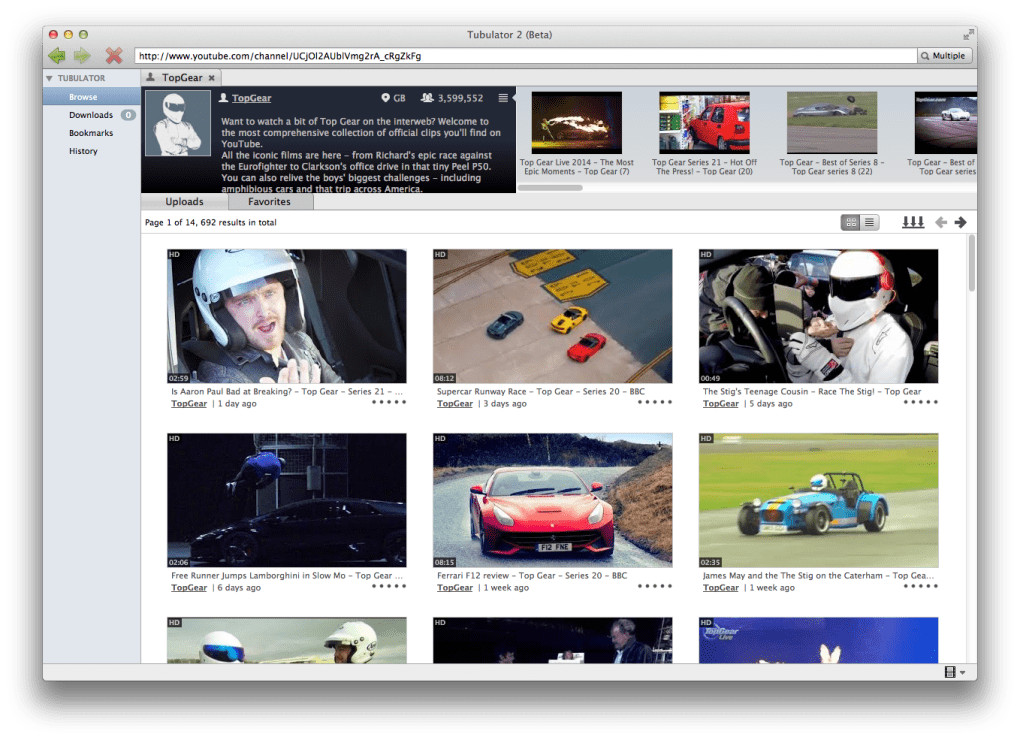1020x740 pixels.
Task: Open Top Gear Live 2014 playlist thumbnail
Action: point(576,122)
